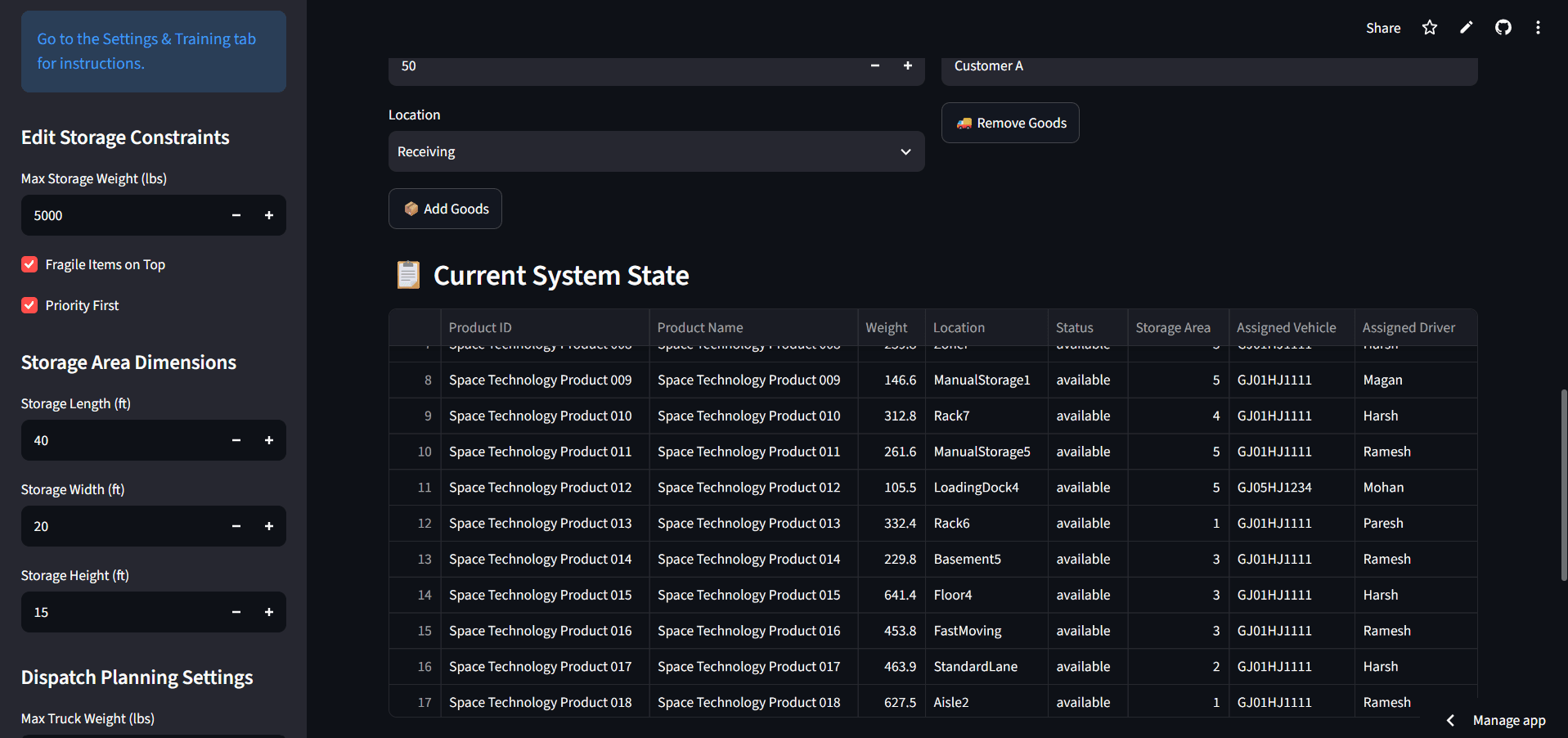Sort by Product Name column header
This screenshot has height=738, width=1568.
(x=753, y=327)
